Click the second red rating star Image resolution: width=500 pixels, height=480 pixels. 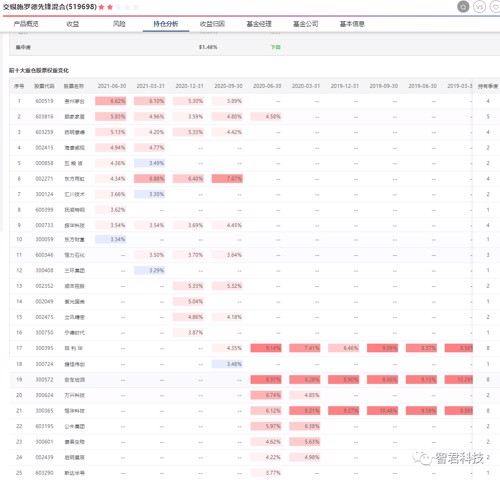[x=110, y=7]
